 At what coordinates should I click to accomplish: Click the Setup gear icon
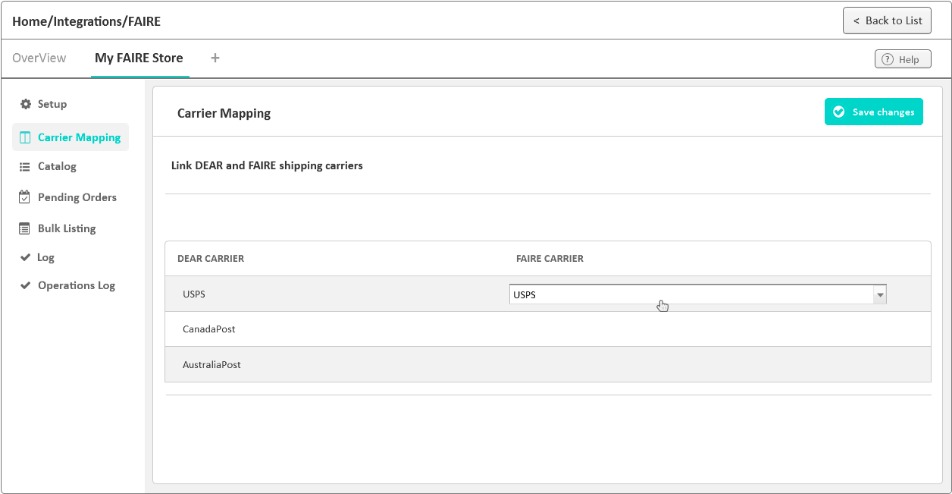click(x=26, y=104)
